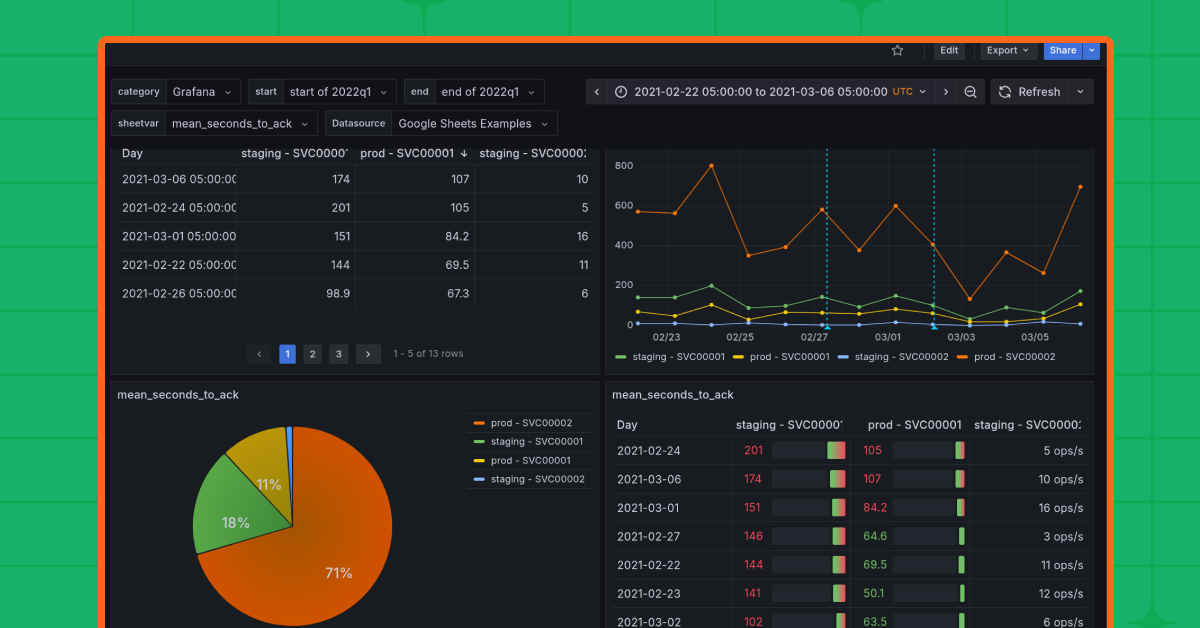Click the clock icon in the time range picker
Viewport: 1200px width, 628px height.
[x=620, y=91]
